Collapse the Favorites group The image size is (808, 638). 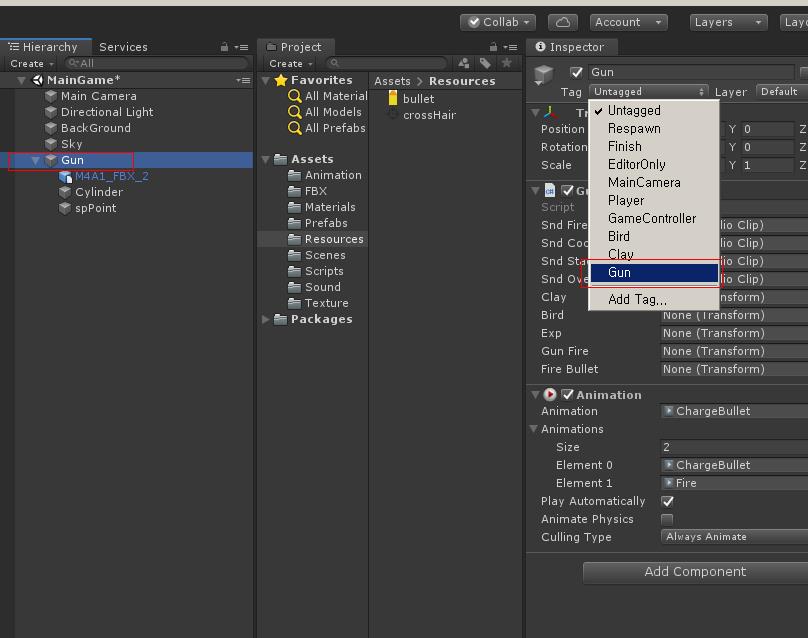266,80
